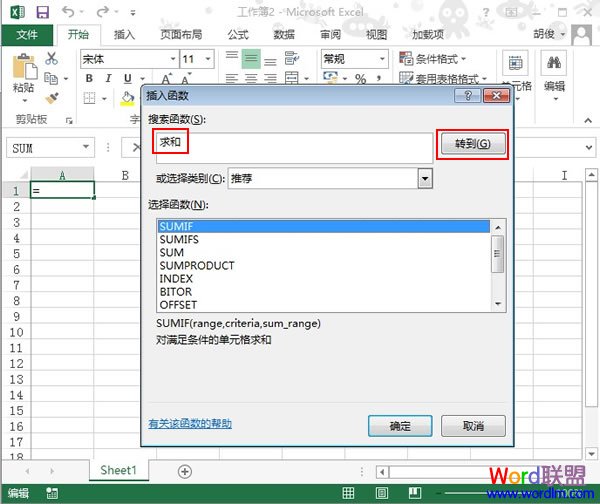The image size is (600, 504).
Task: Select SUM in function list
Action: (323, 253)
